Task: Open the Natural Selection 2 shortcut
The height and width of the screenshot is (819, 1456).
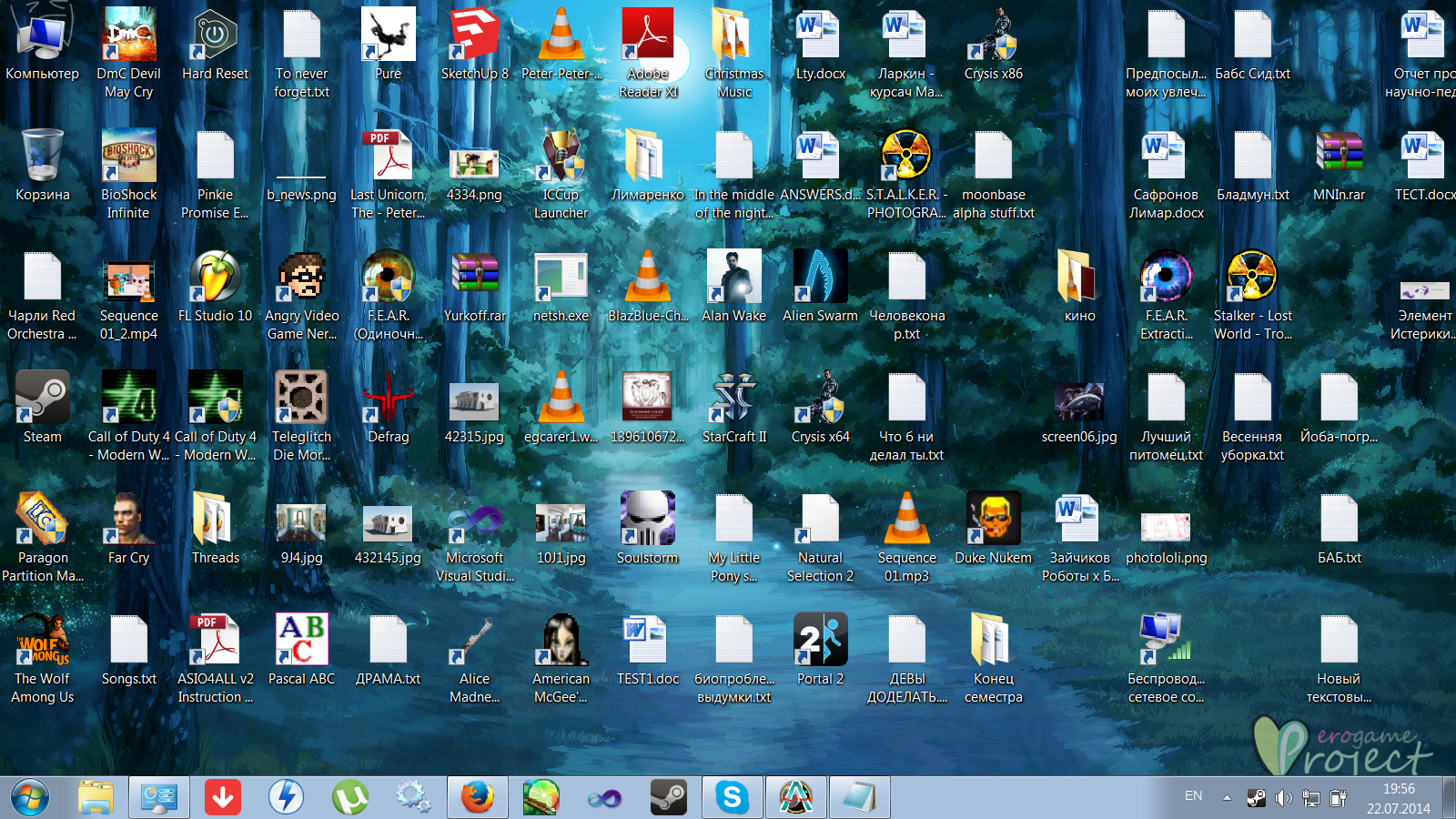Action: (x=820, y=537)
